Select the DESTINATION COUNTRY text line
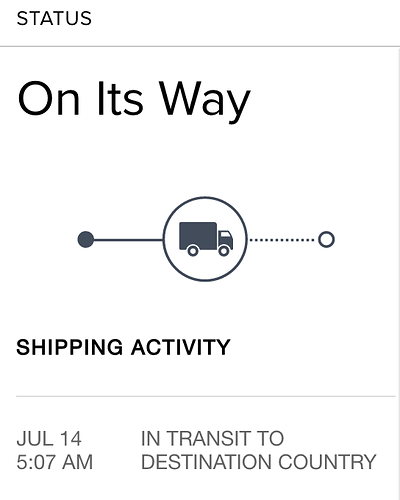The height and width of the screenshot is (500, 400). point(259,462)
